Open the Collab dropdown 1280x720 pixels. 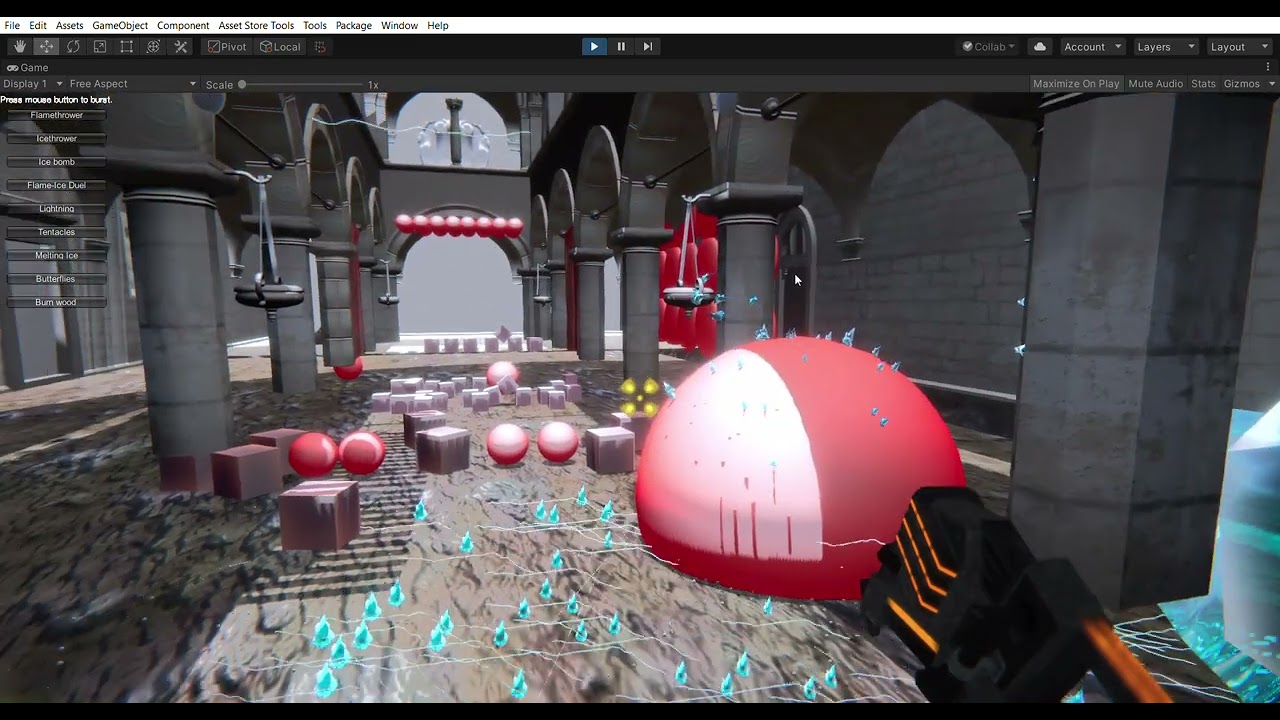coord(989,47)
